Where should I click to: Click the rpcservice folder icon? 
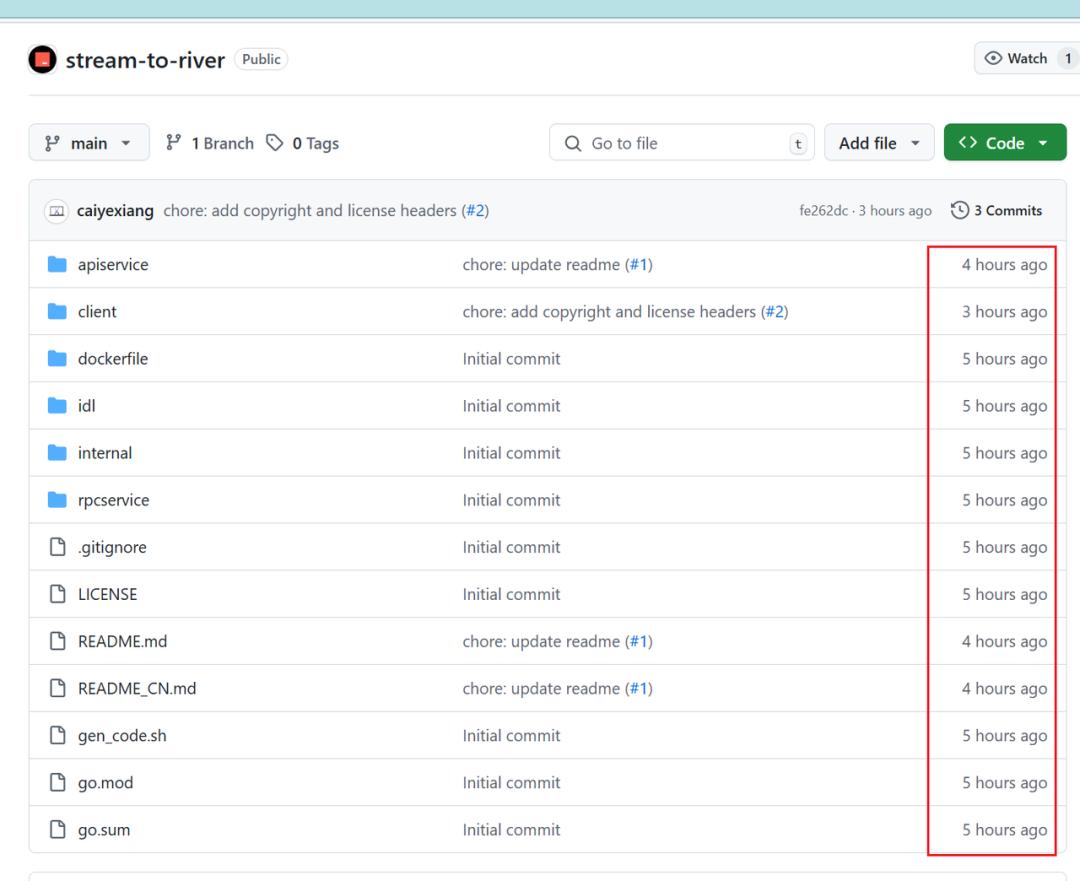pyautogui.click(x=58, y=500)
